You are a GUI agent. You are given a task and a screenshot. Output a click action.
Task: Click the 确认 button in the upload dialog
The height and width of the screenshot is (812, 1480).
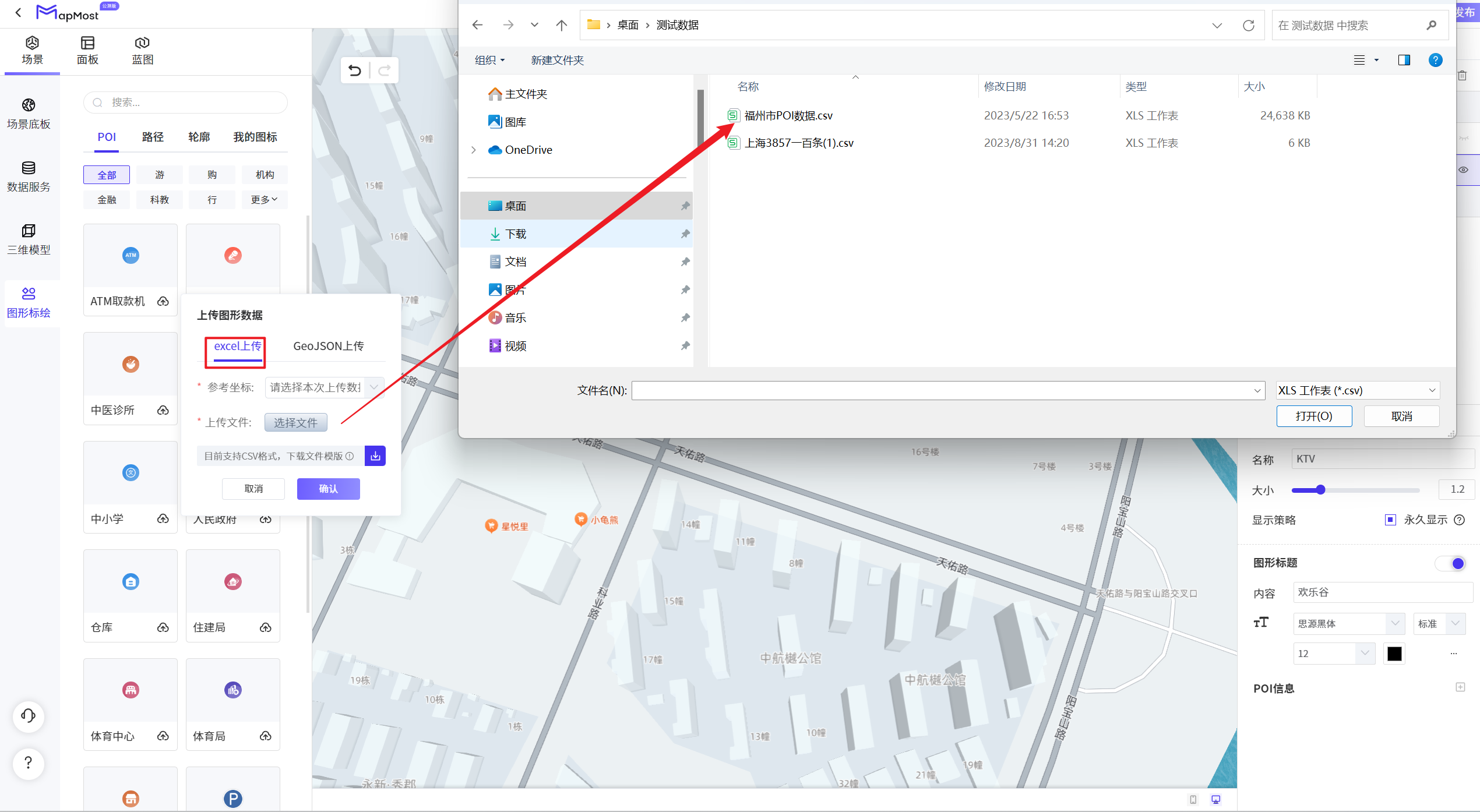point(329,489)
